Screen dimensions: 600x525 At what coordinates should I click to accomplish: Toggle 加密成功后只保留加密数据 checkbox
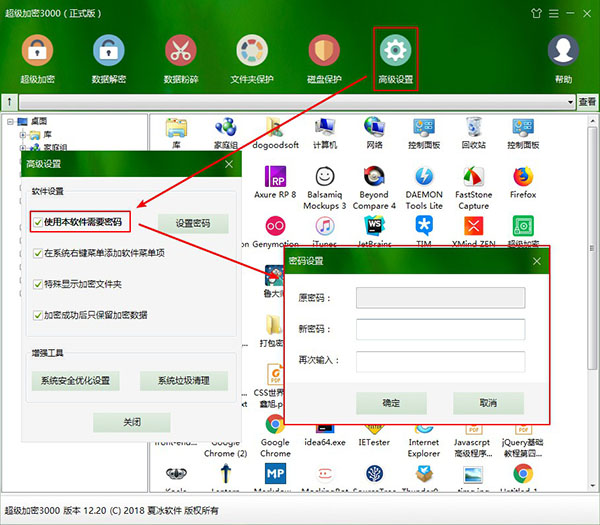pyautogui.click(x=36, y=314)
